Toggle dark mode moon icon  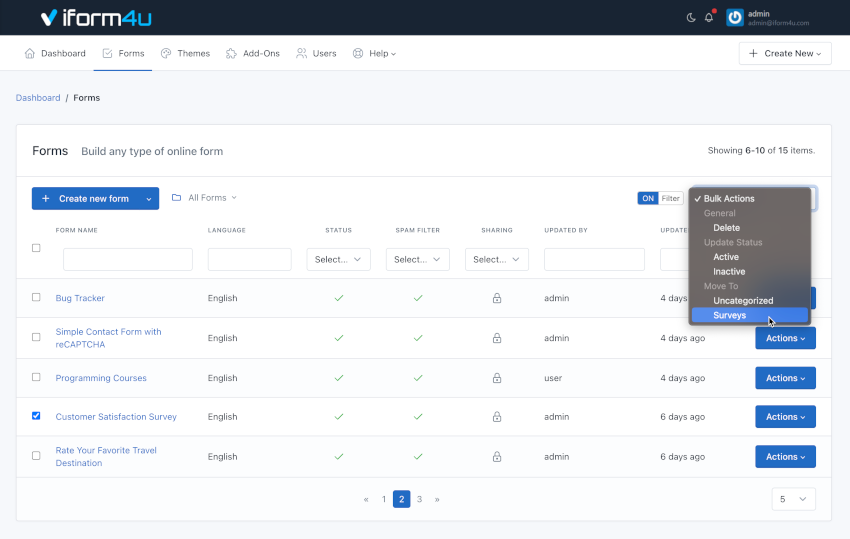pos(691,18)
